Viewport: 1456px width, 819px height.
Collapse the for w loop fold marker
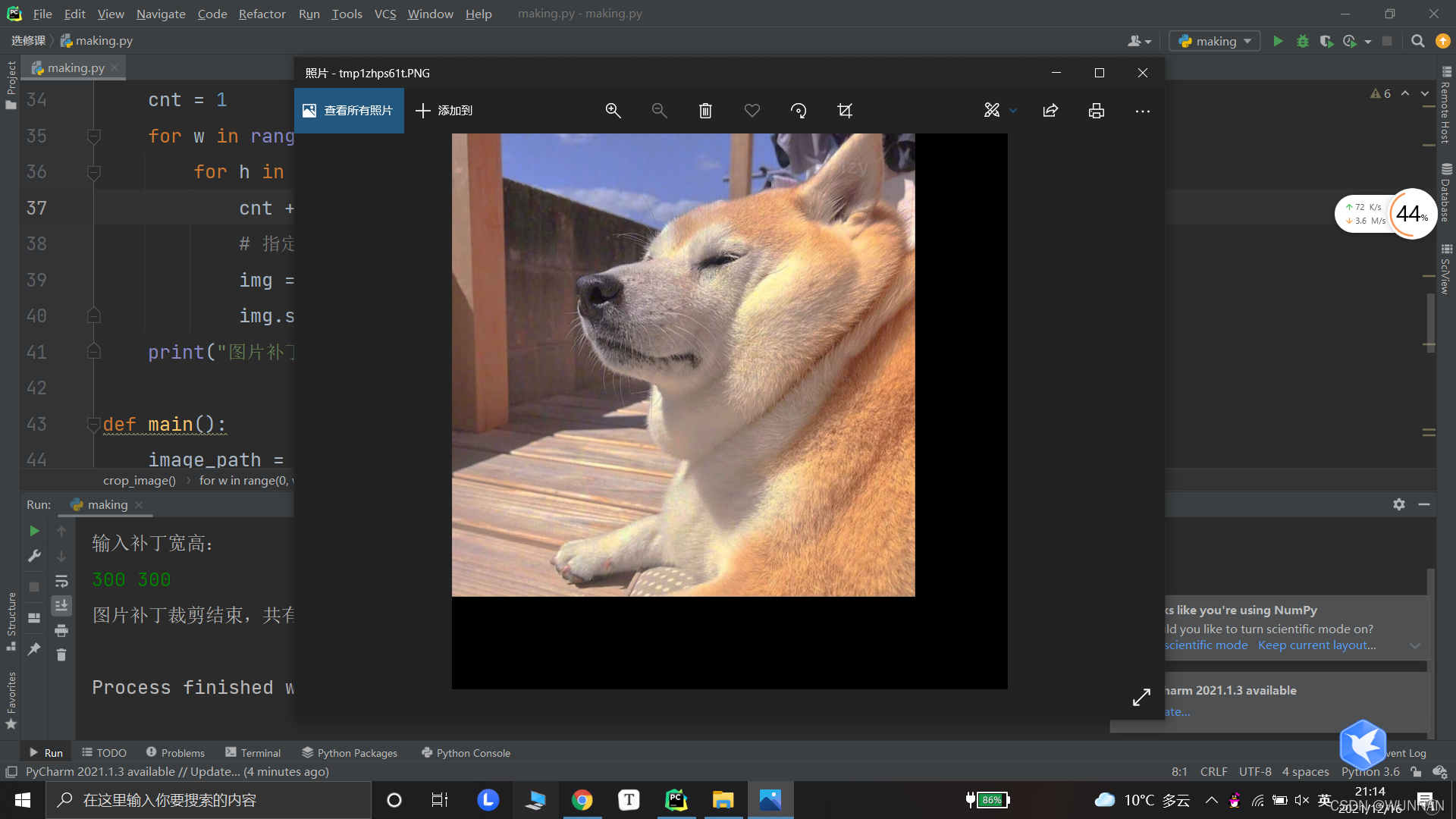tap(94, 136)
